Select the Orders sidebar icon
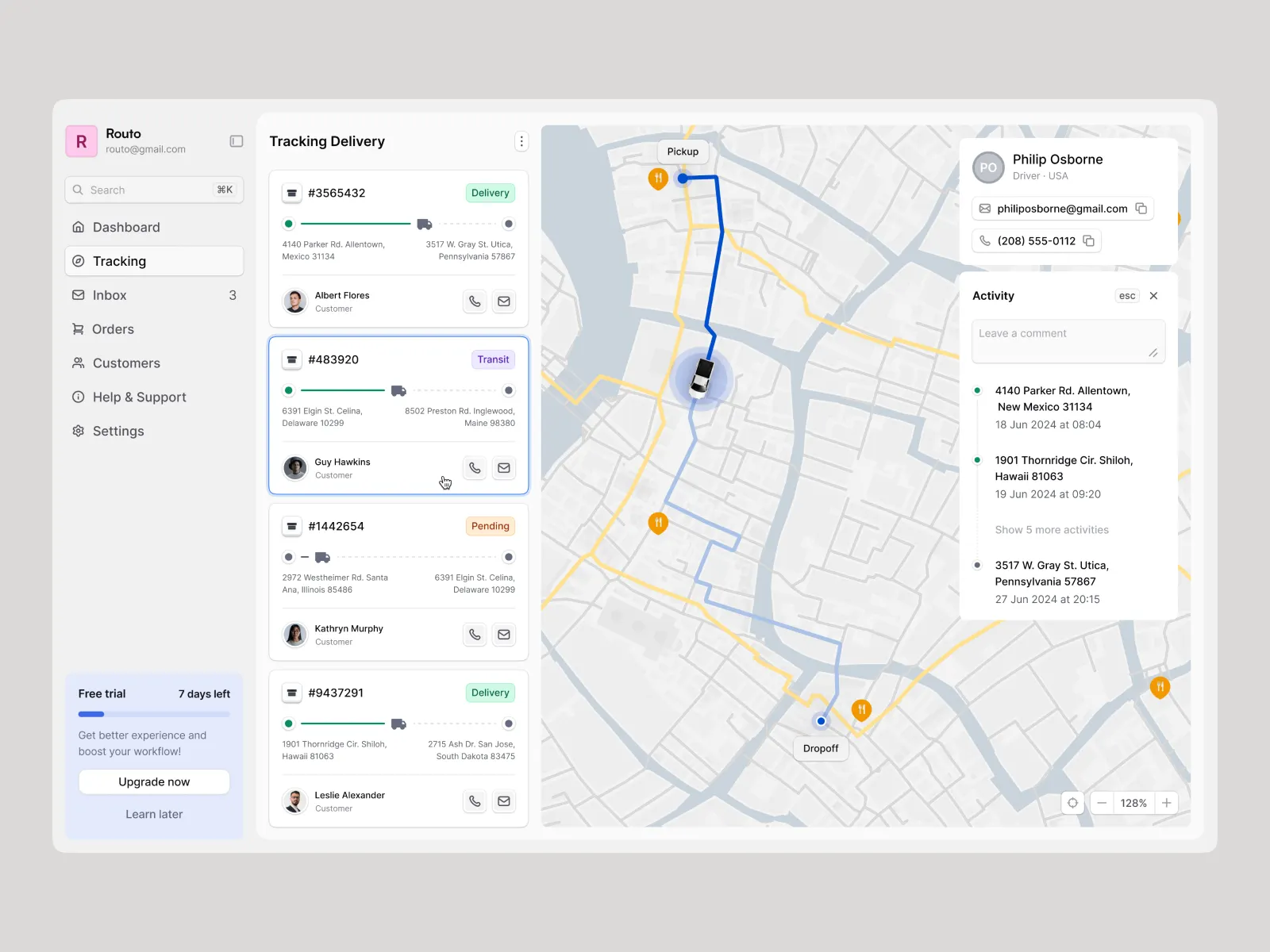The width and height of the screenshot is (1270, 952). click(x=78, y=329)
